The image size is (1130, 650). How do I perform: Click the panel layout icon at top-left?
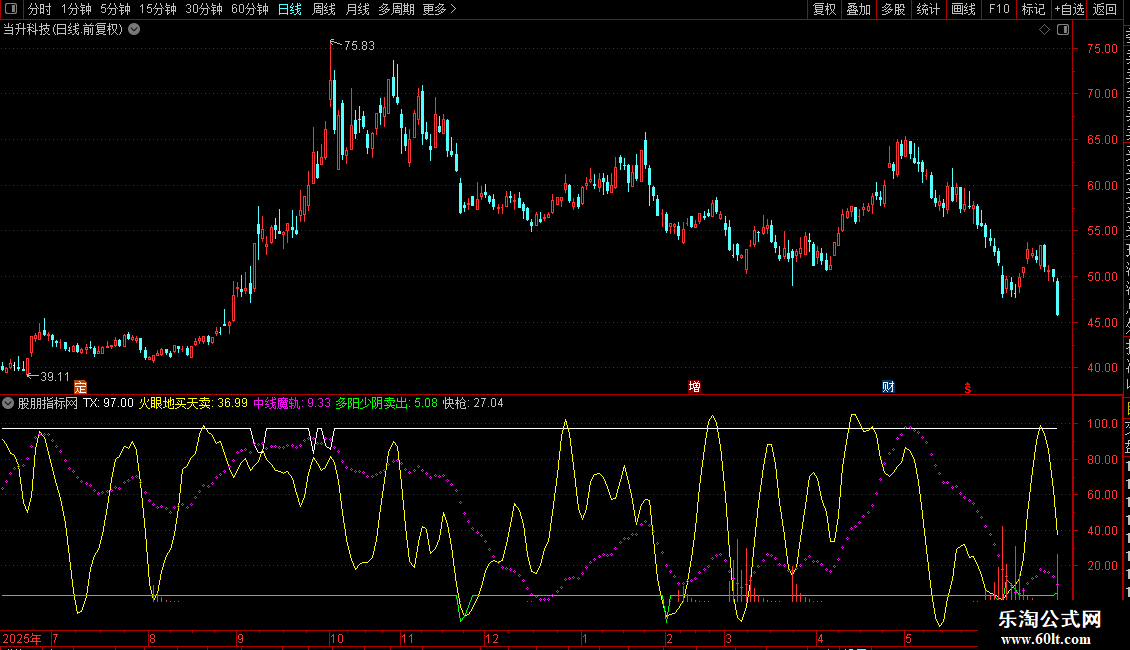tap(11, 9)
